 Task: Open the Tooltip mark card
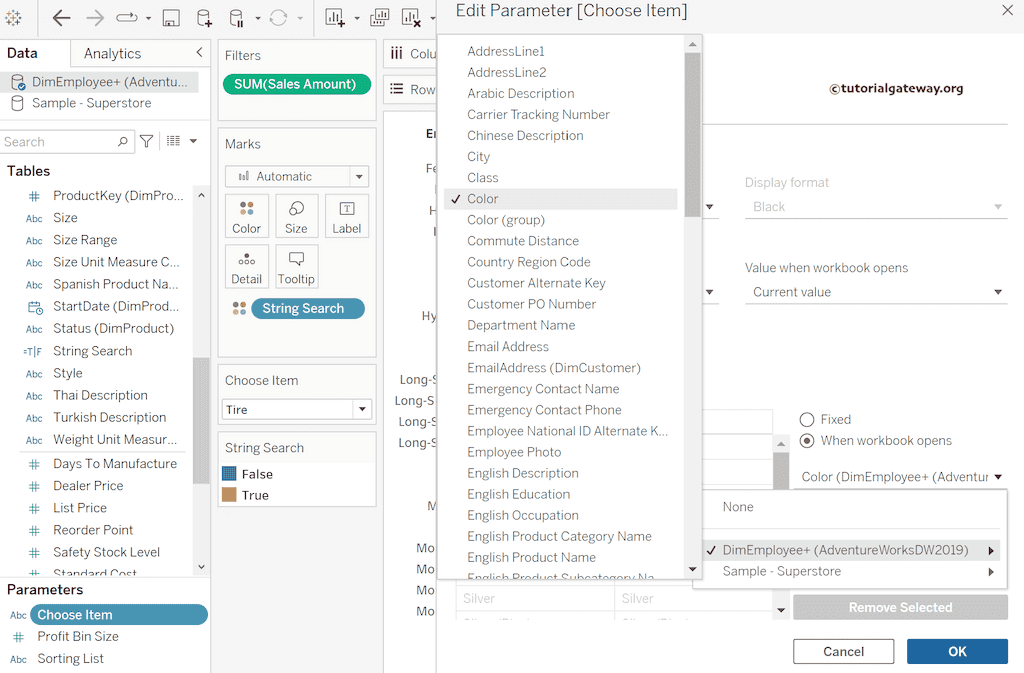coord(296,266)
